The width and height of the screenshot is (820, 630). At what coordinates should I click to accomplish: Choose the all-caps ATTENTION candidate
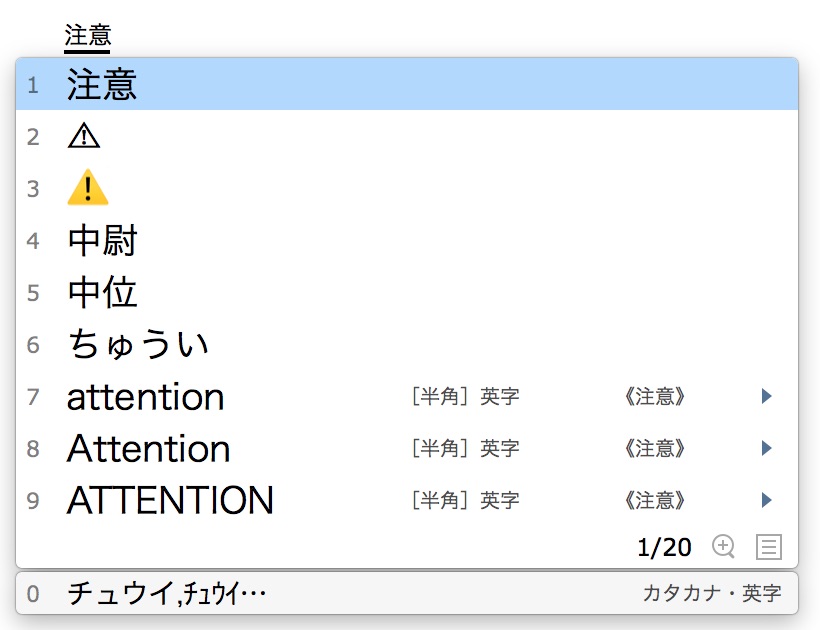click(170, 500)
